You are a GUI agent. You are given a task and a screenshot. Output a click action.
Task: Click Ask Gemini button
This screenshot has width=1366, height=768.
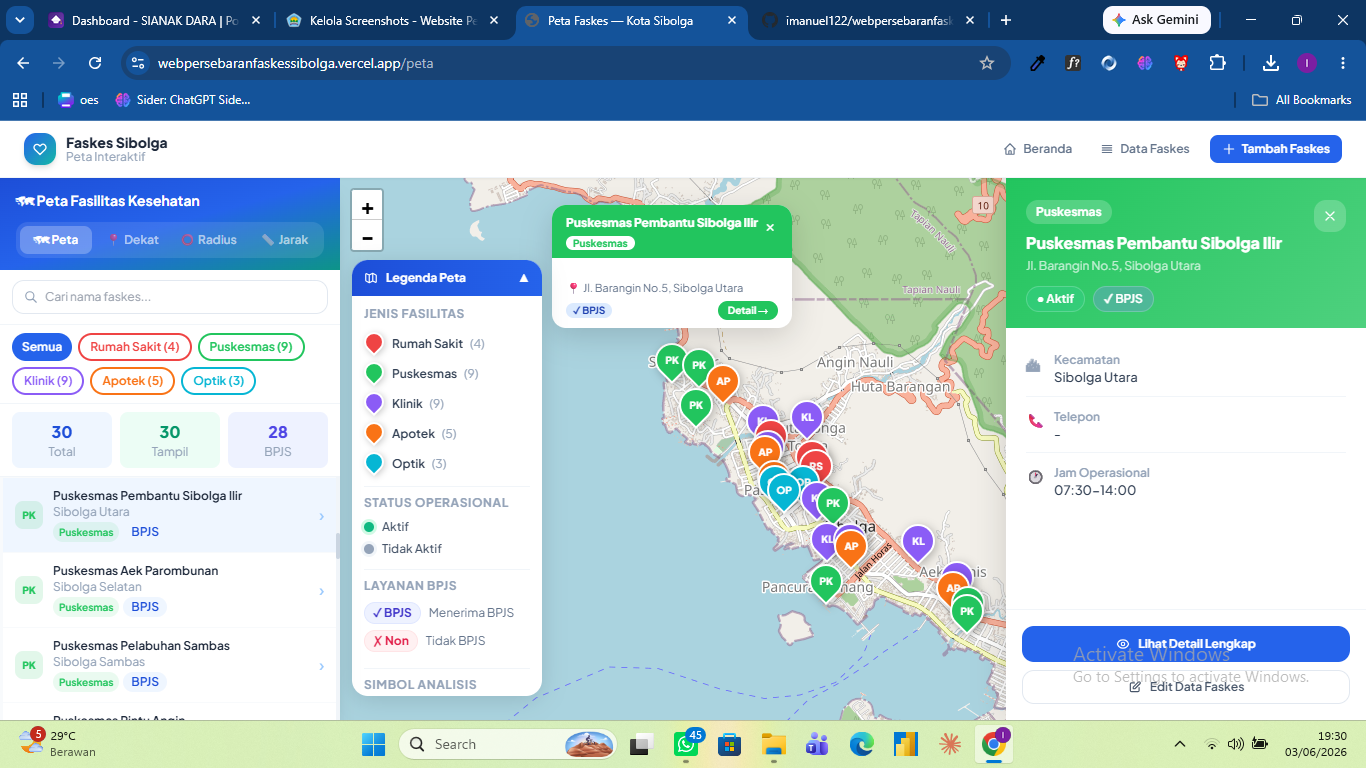point(1157,20)
